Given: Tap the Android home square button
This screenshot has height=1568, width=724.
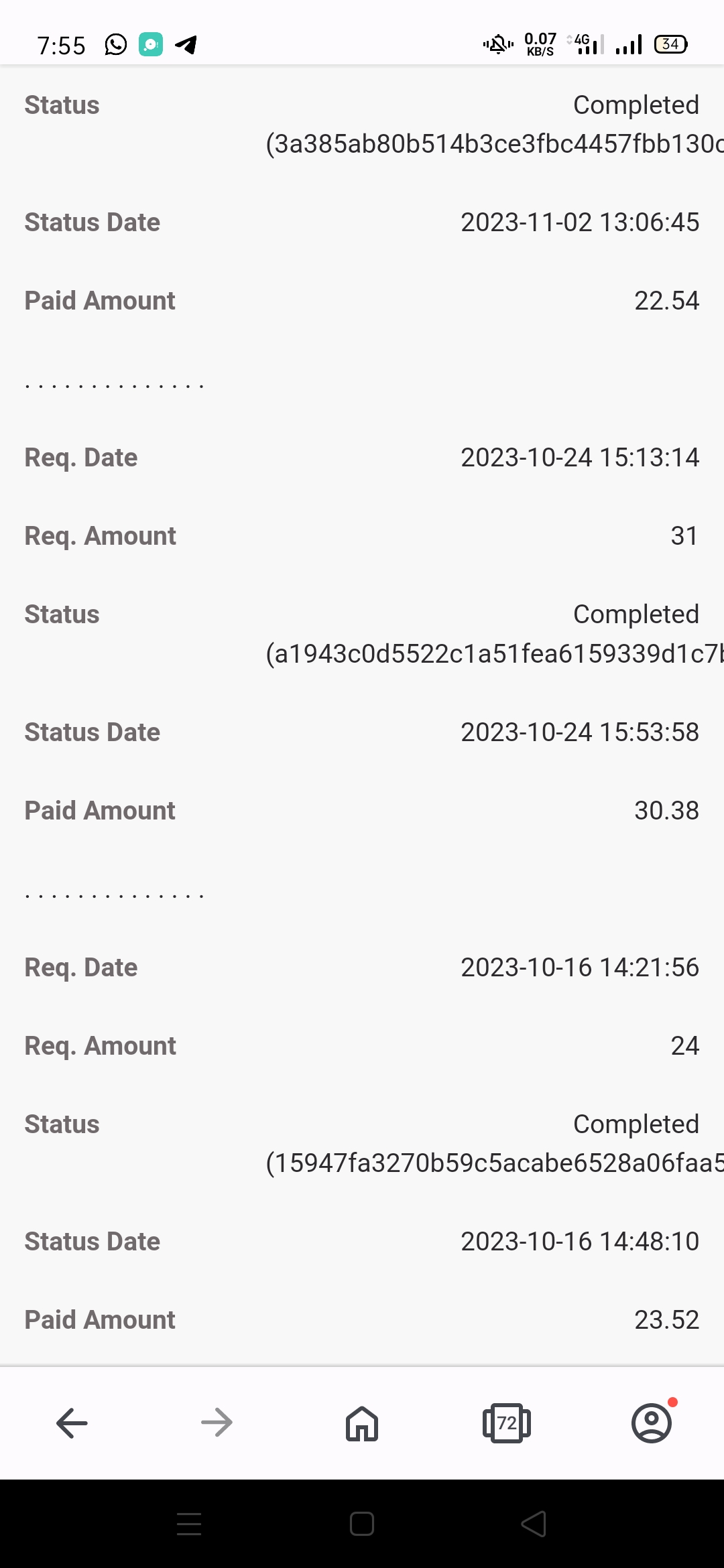Looking at the screenshot, I should [362, 1524].
